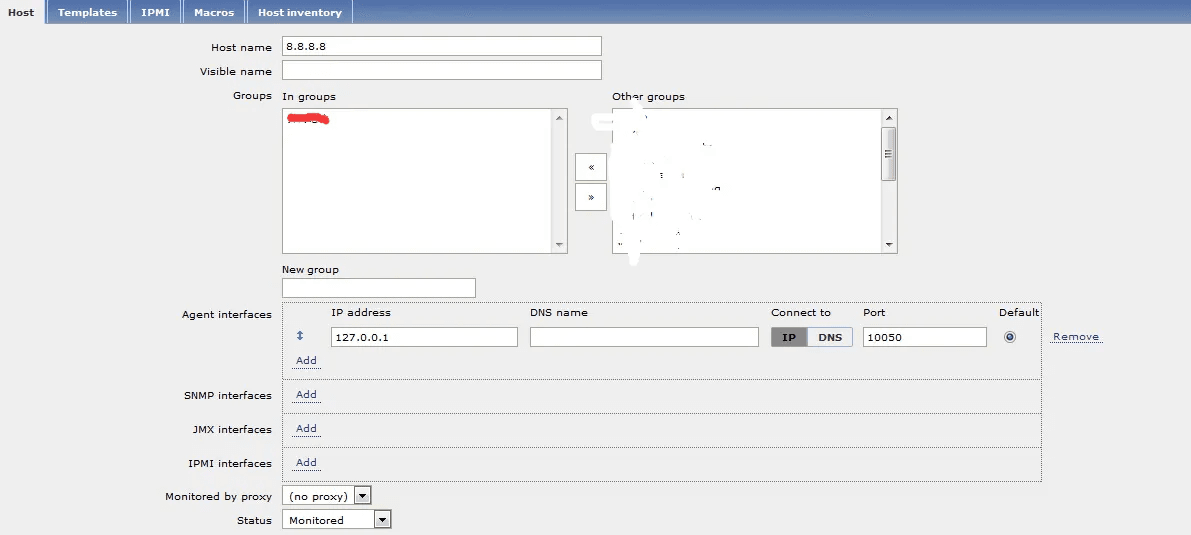Switch to the Host inventory tab
This screenshot has width=1191, height=535.
point(299,12)
